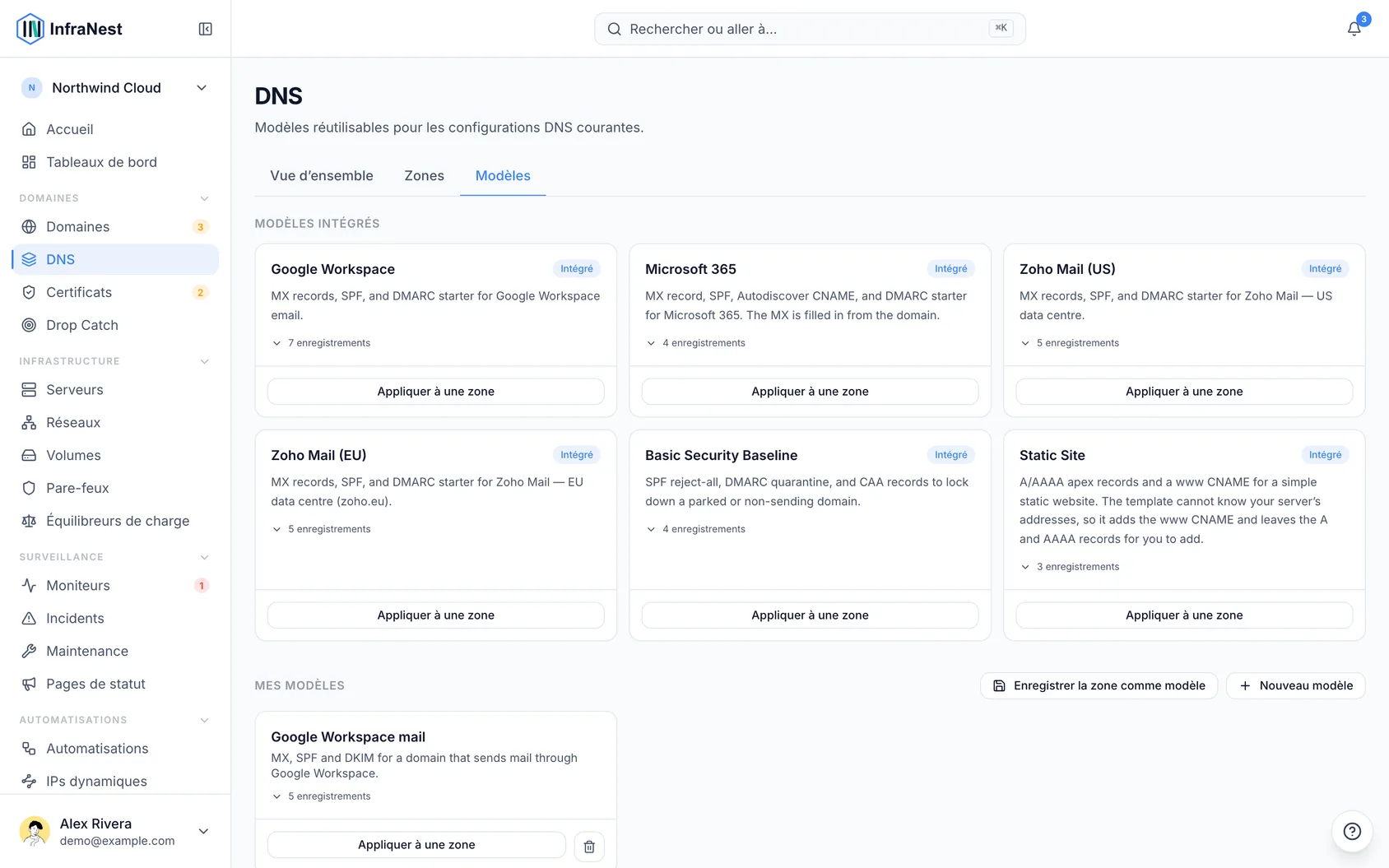Open Incidents

pyautogui.click(x=115, y=618)
